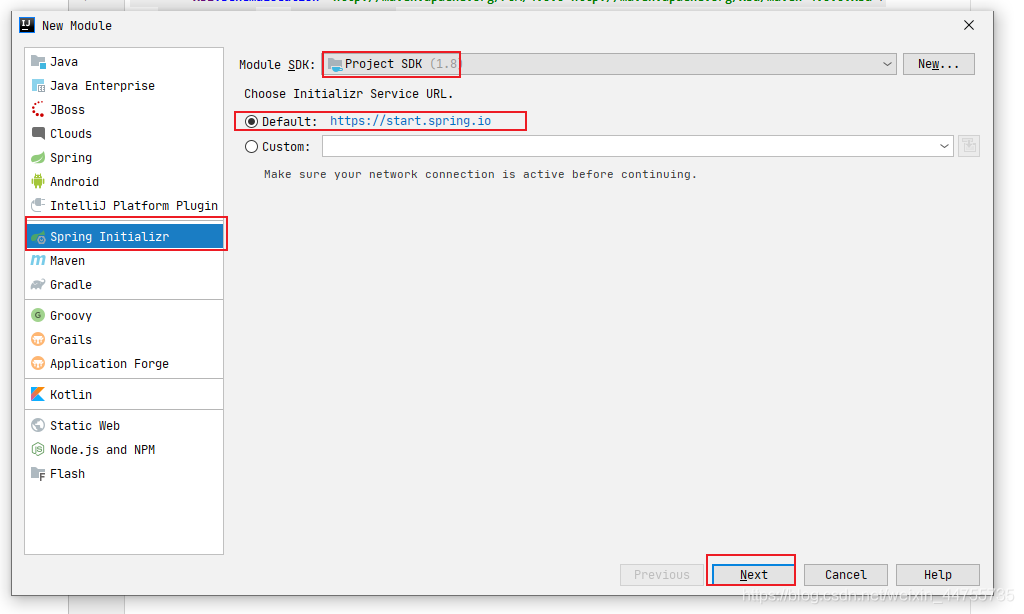Click the IntelliJ logo in title bar
The height and width of the screenshot is (614, 1024).
pos(27,25)
